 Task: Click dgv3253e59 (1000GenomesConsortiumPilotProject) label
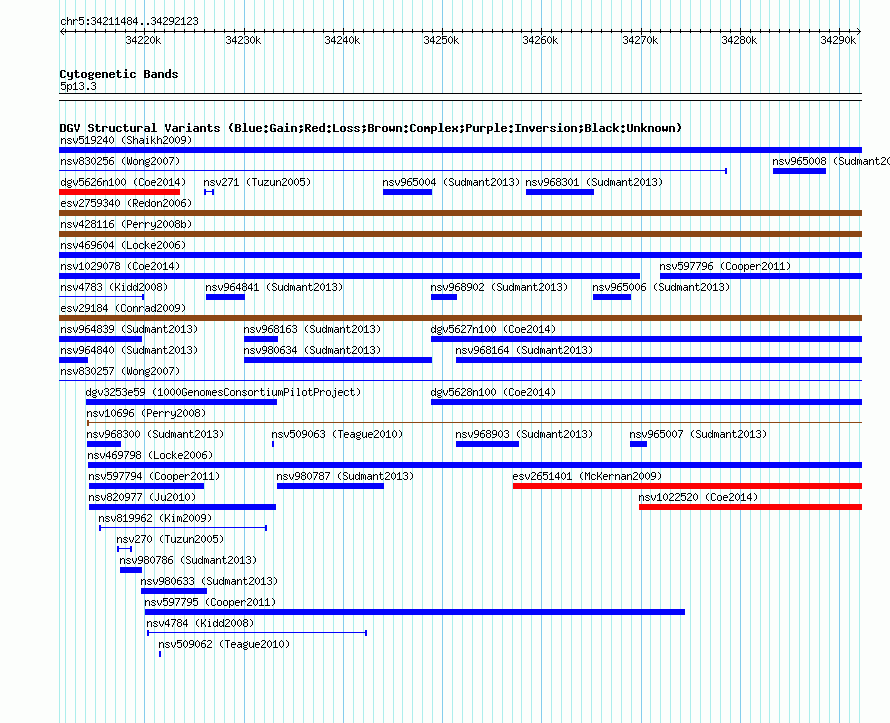point(223,392)
